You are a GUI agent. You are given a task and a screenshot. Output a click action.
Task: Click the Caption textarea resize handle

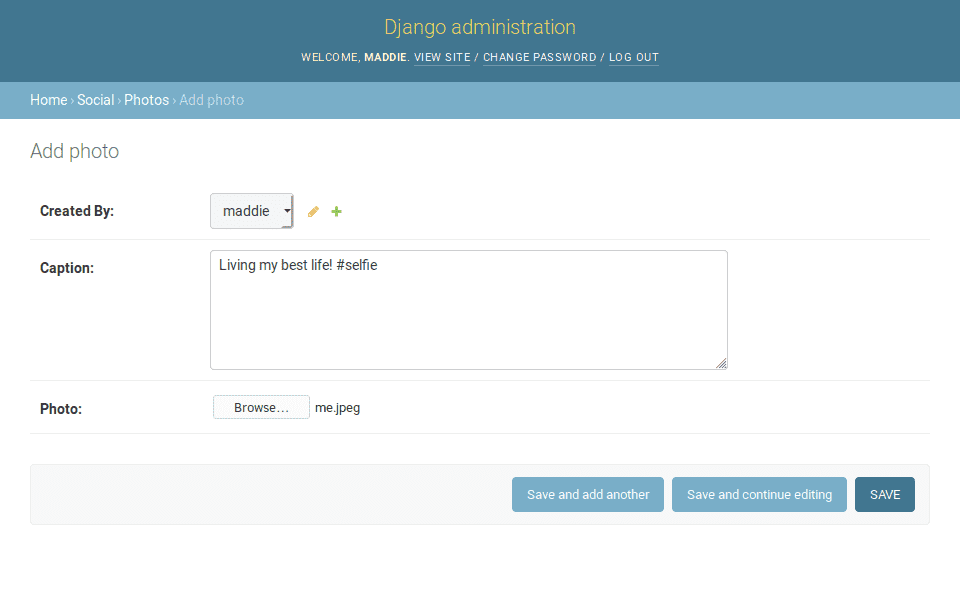(x=721, y=364)
